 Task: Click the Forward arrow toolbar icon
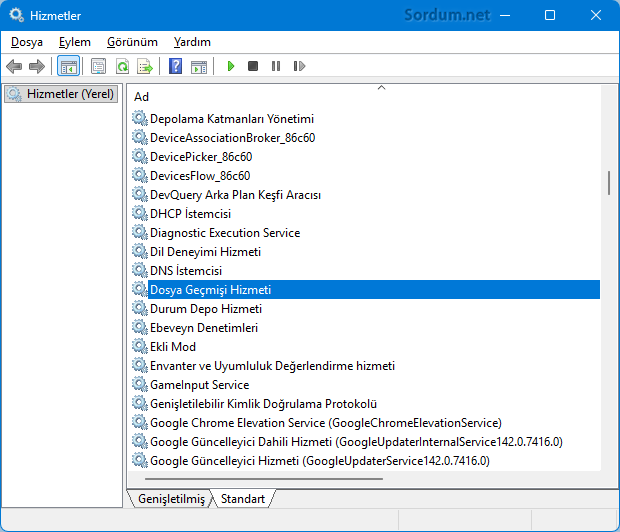[37, 66]
